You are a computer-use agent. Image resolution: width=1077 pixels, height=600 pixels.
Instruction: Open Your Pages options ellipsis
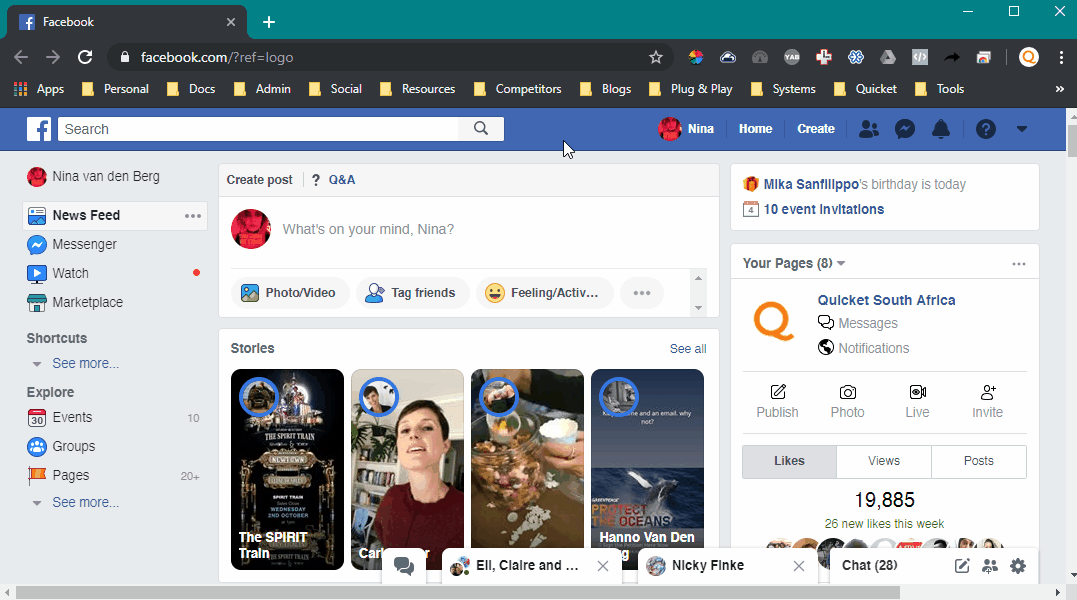[1019, 264]
